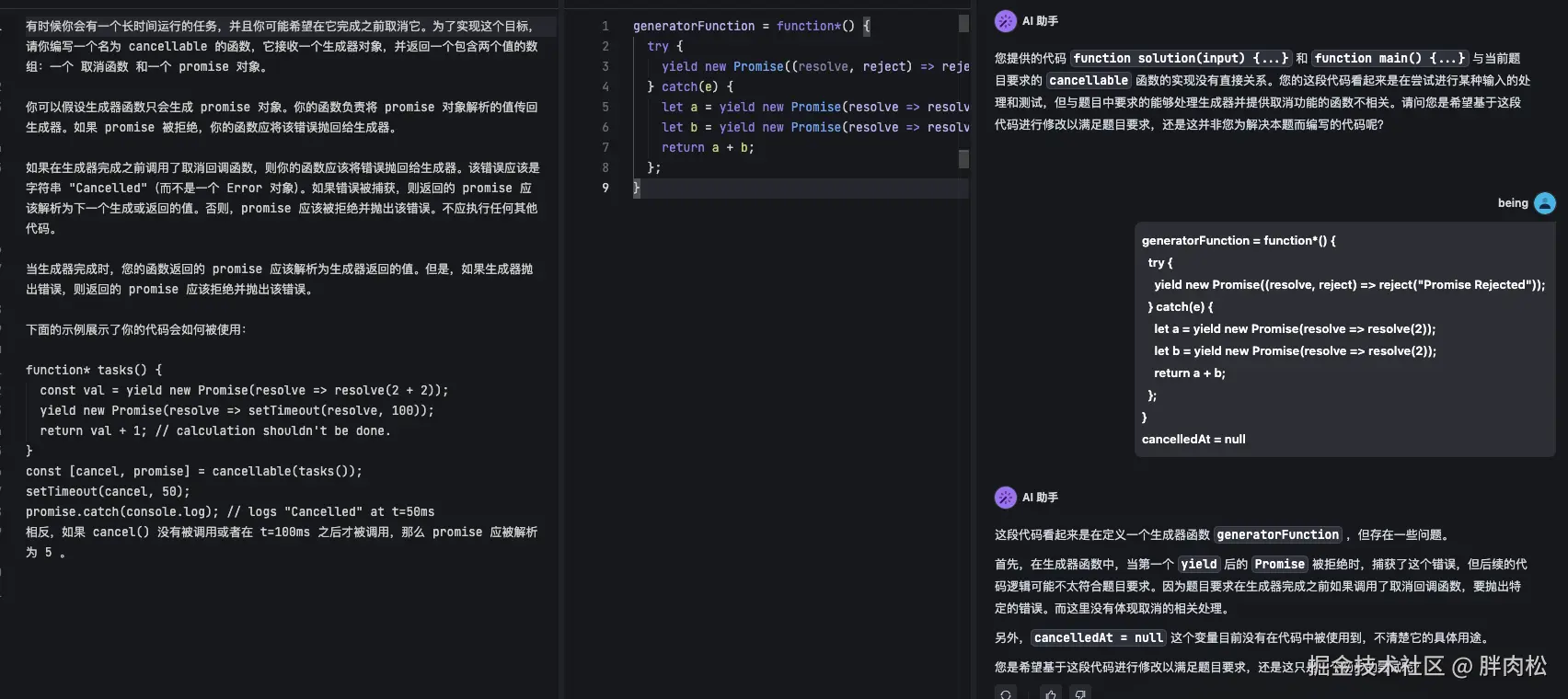Click the first AI 助手 avatar icon

click(x=1006, y=21)
